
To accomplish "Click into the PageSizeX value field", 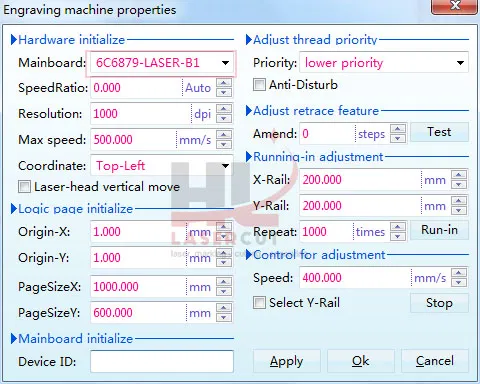I will (x=138, y=287).
